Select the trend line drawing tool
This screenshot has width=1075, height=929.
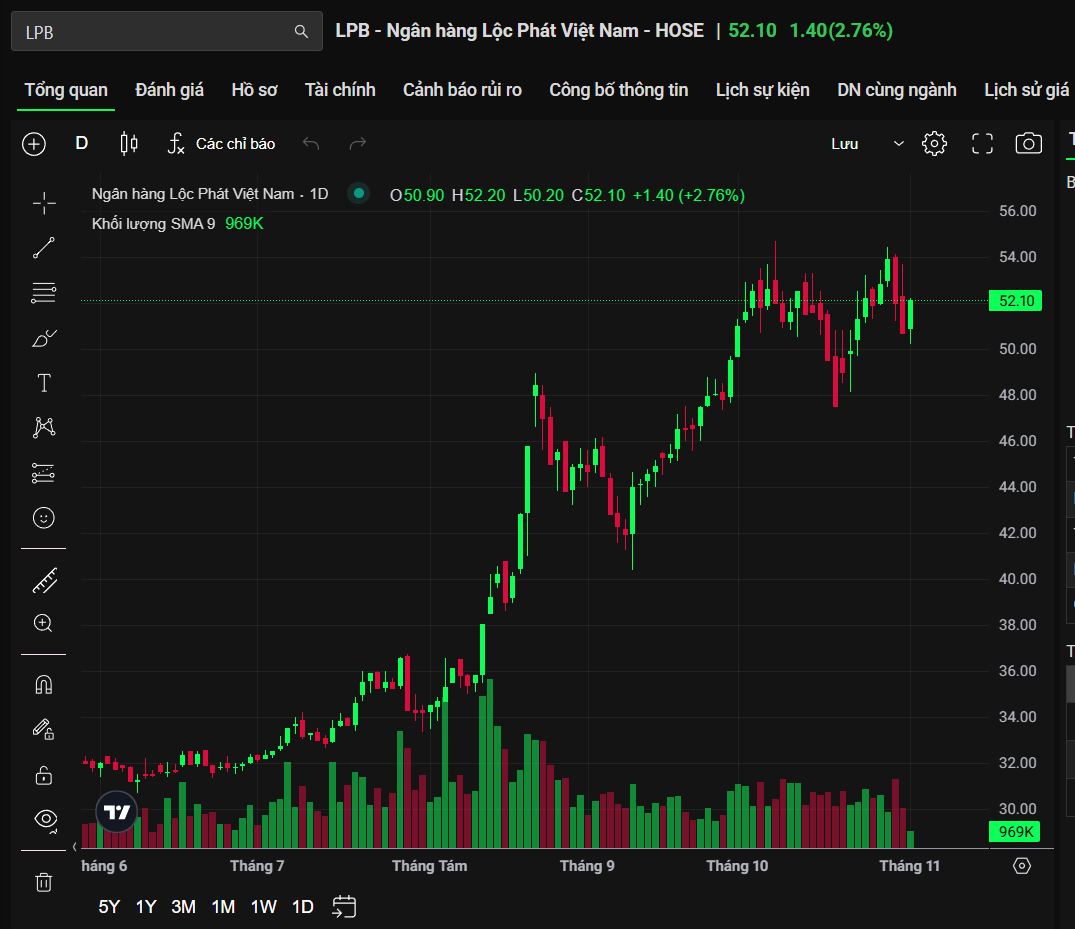[44, 248]
